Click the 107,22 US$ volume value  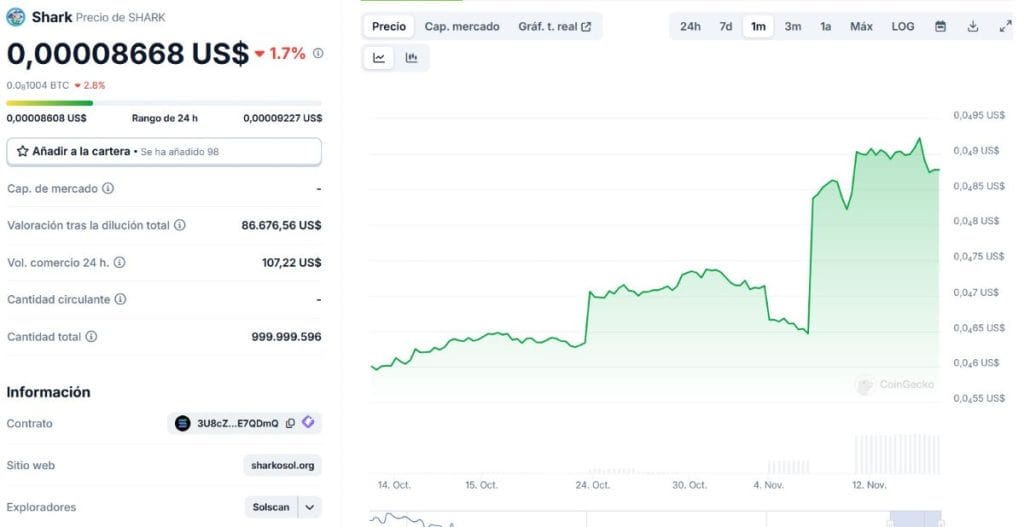[x=292, y=263]
